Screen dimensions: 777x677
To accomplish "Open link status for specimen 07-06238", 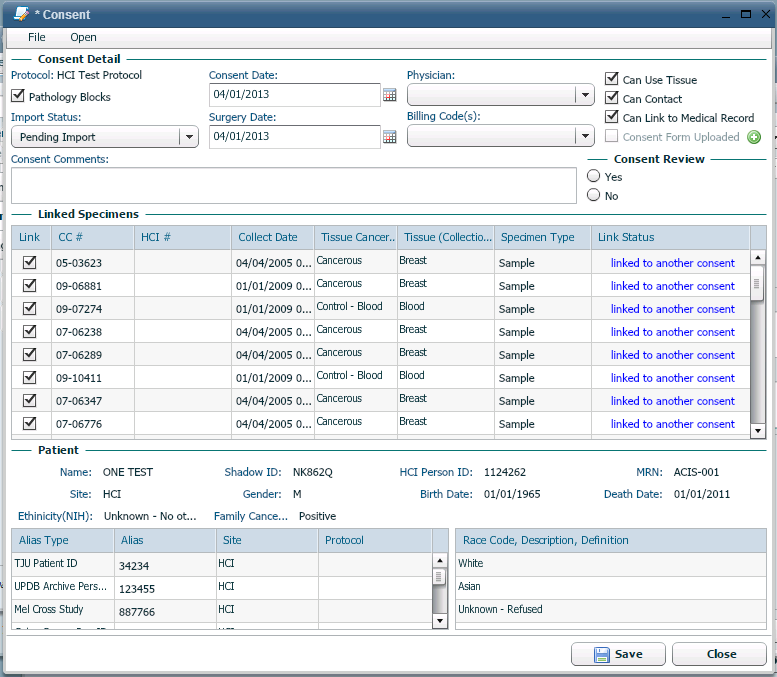I will point(672,332).
